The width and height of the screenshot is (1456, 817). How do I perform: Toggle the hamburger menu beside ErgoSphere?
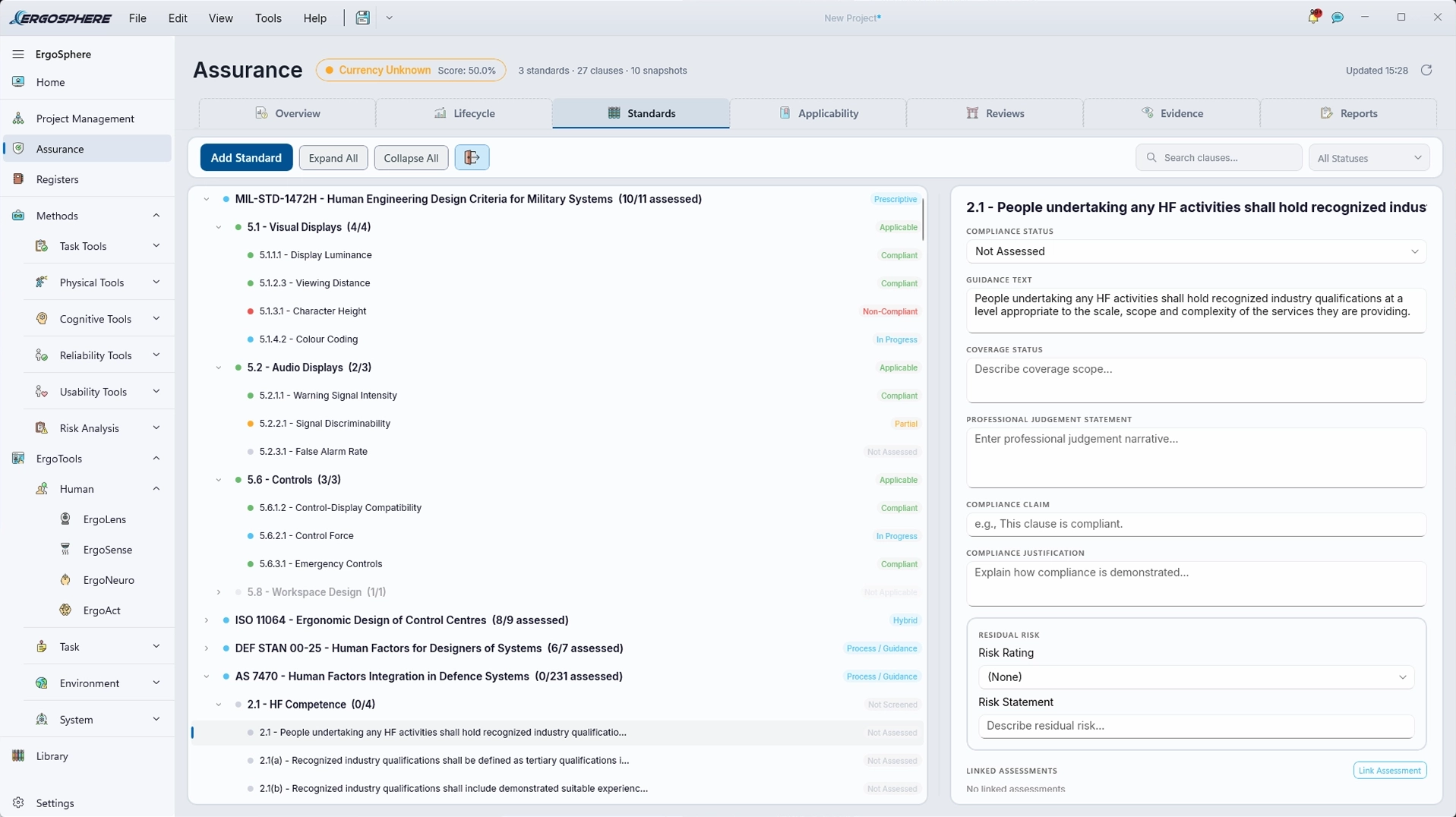(18, 54)
